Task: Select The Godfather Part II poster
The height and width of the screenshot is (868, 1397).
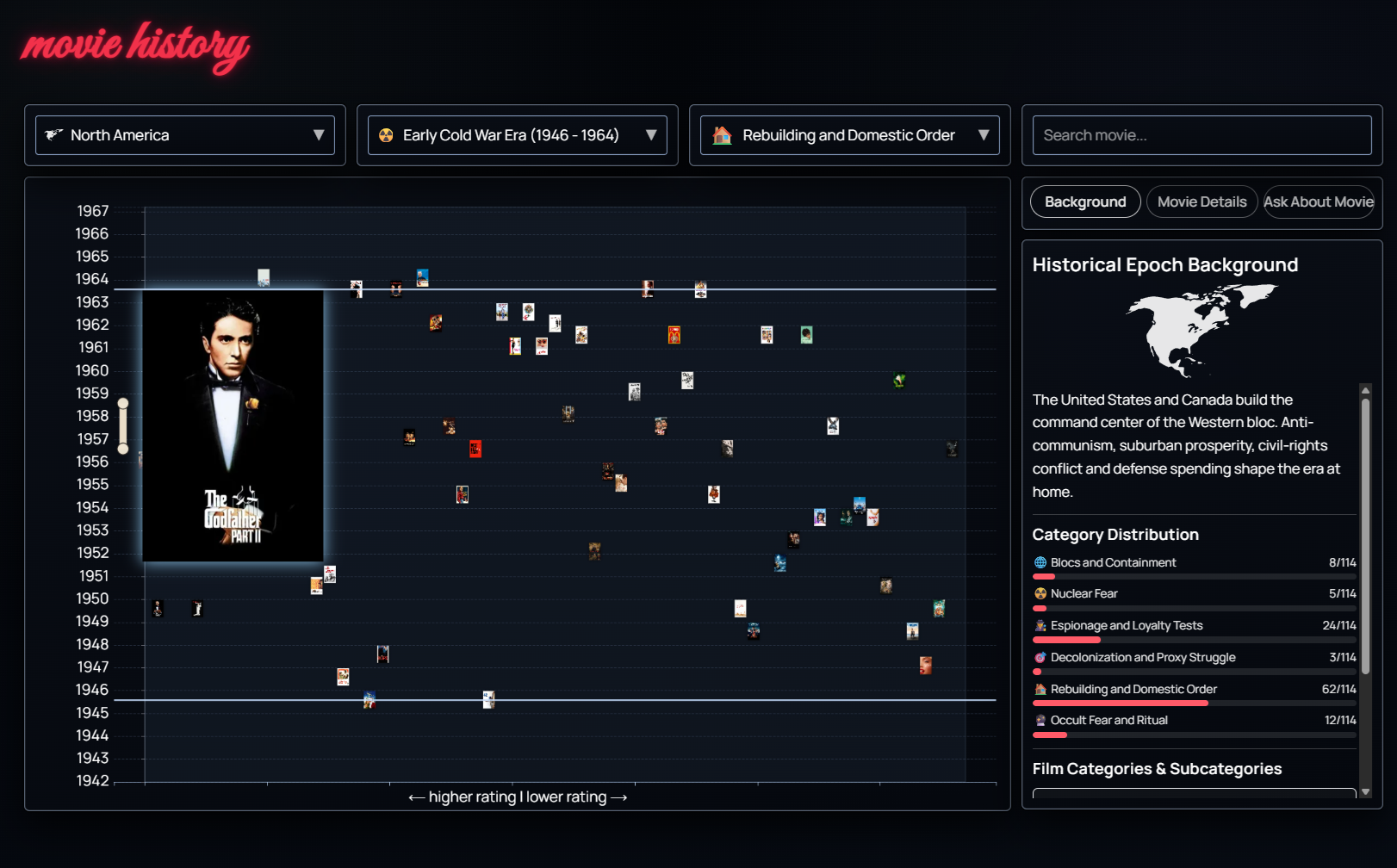Action: (x=233, y=425)
